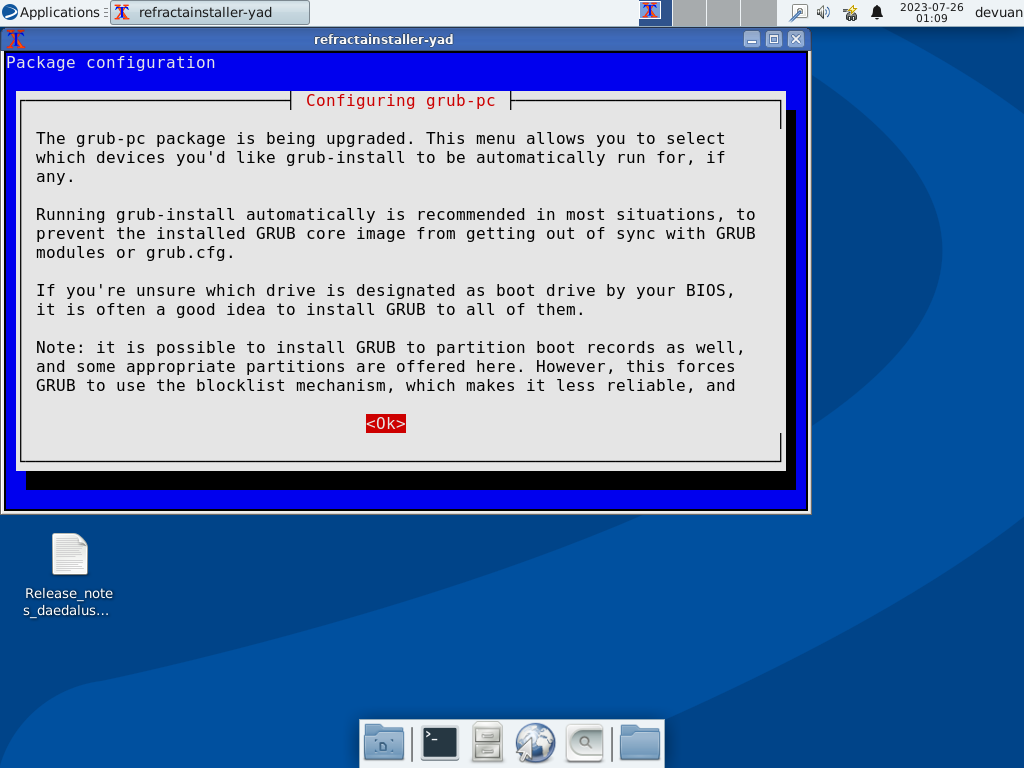Image resolution: width=1024 pixels, height=768 pixels.
Task: Minimize the refractainstaller-yad window
Action: click(752, 39)
